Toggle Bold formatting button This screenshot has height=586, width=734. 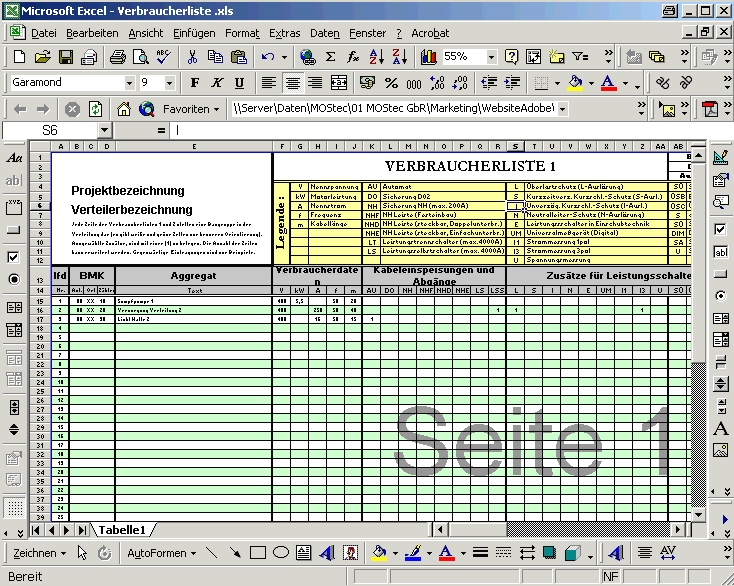[x=195, y=83]
